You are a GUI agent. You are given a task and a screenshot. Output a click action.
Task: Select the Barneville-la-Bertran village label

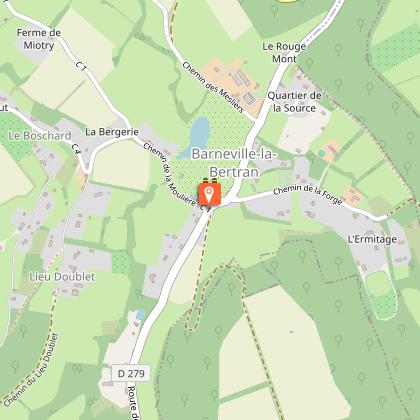[x=234, y=163]
